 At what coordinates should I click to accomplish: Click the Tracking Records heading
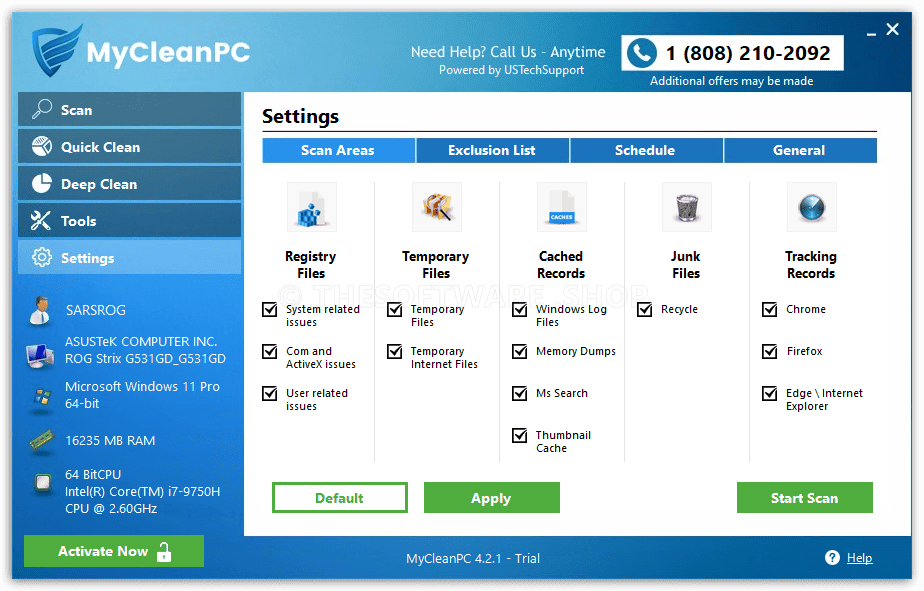(x=811, y=265)
